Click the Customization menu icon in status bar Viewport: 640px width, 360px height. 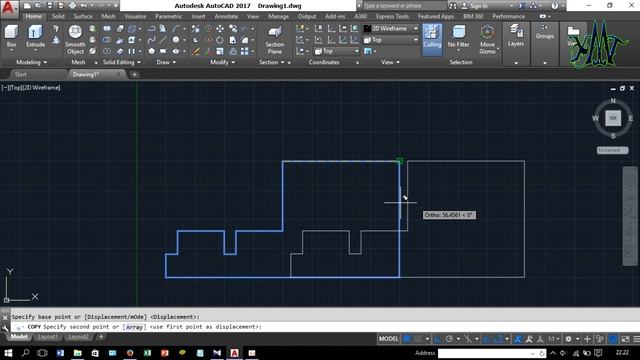[636, 339]
